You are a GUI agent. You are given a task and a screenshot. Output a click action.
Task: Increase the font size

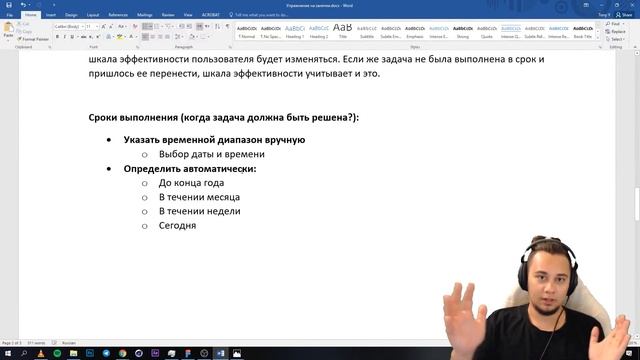pos(103,27)
